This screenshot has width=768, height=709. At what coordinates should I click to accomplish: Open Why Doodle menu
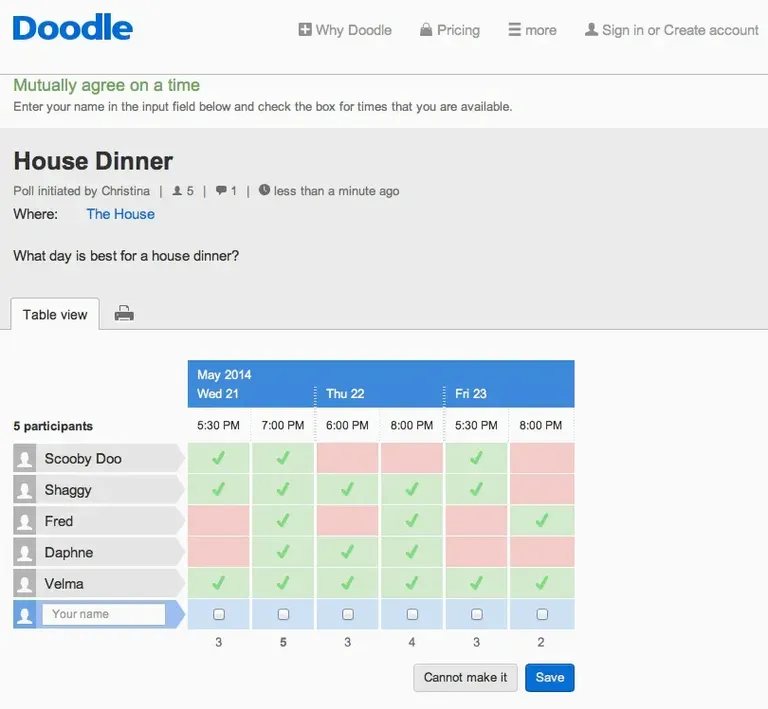pos(345,30)
